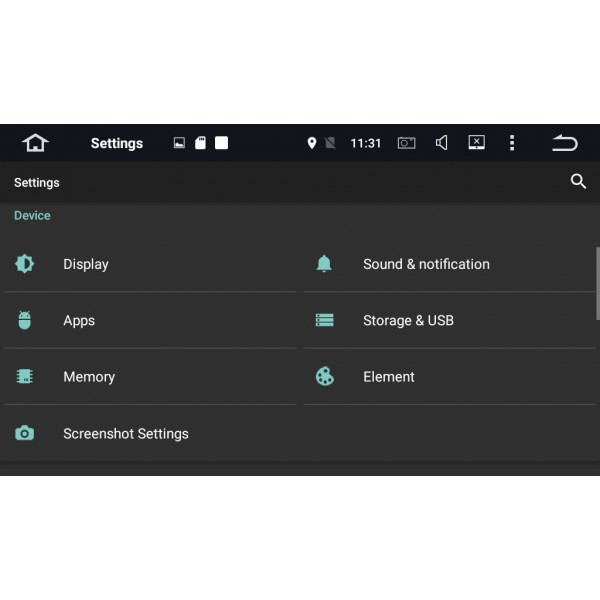
Task: Open the Apps settings entry
Action: click(79, 321)
